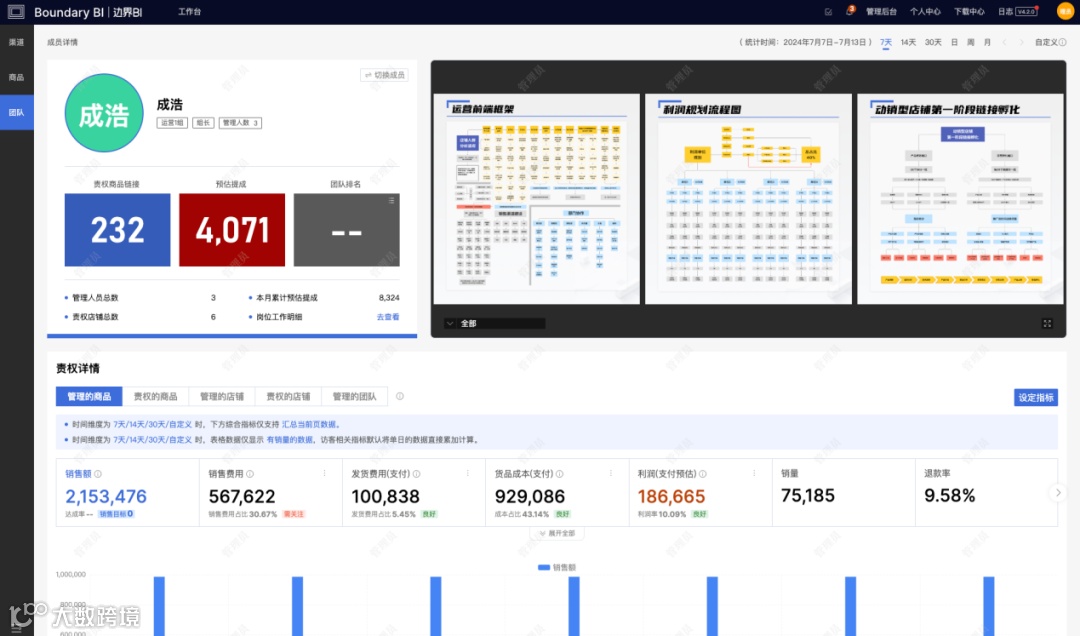Toggle 销售额 chart legend
The height and width of the screenshot is (636, 1080).
[x=557, y=567]
